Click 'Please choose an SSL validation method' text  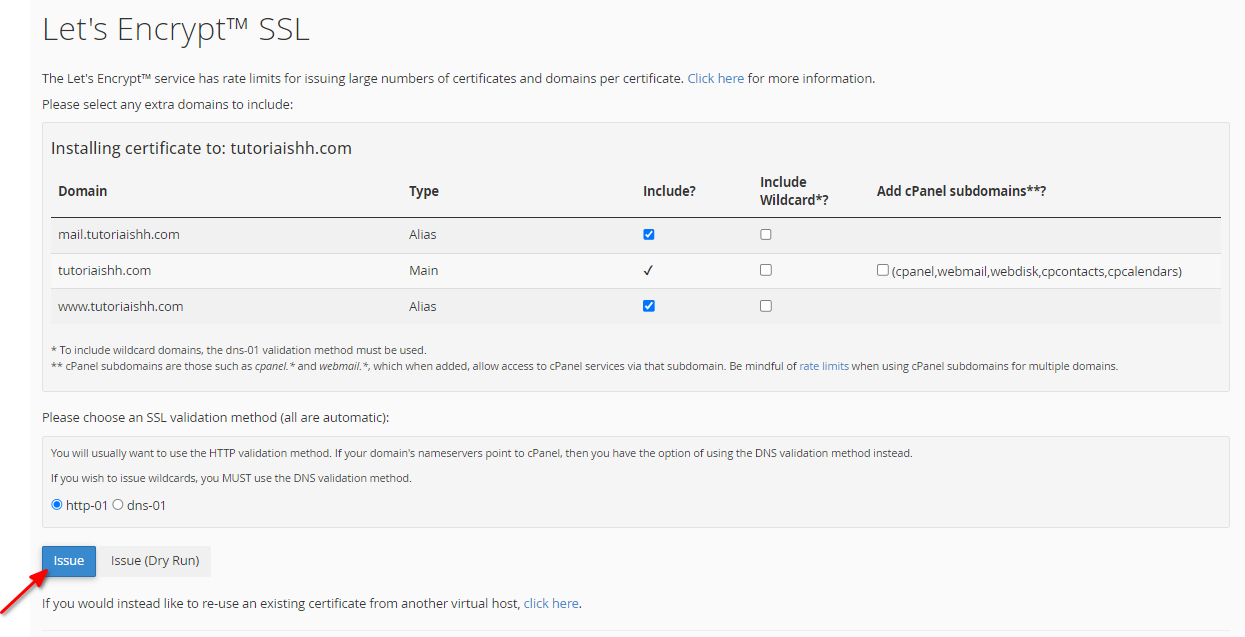[215, 417]
